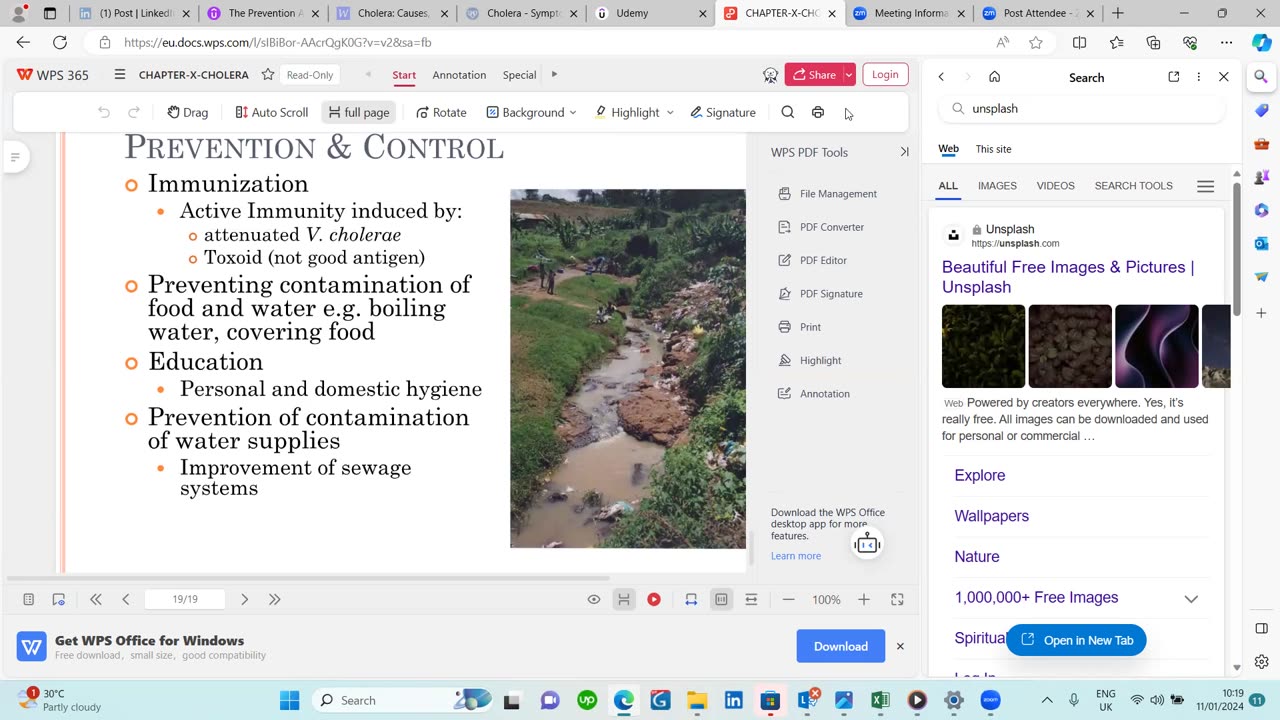Open SEARCH TOOLS in sidebar
The height and width of the screenshot is (720, 1280).
click(x=1133, y=186)
